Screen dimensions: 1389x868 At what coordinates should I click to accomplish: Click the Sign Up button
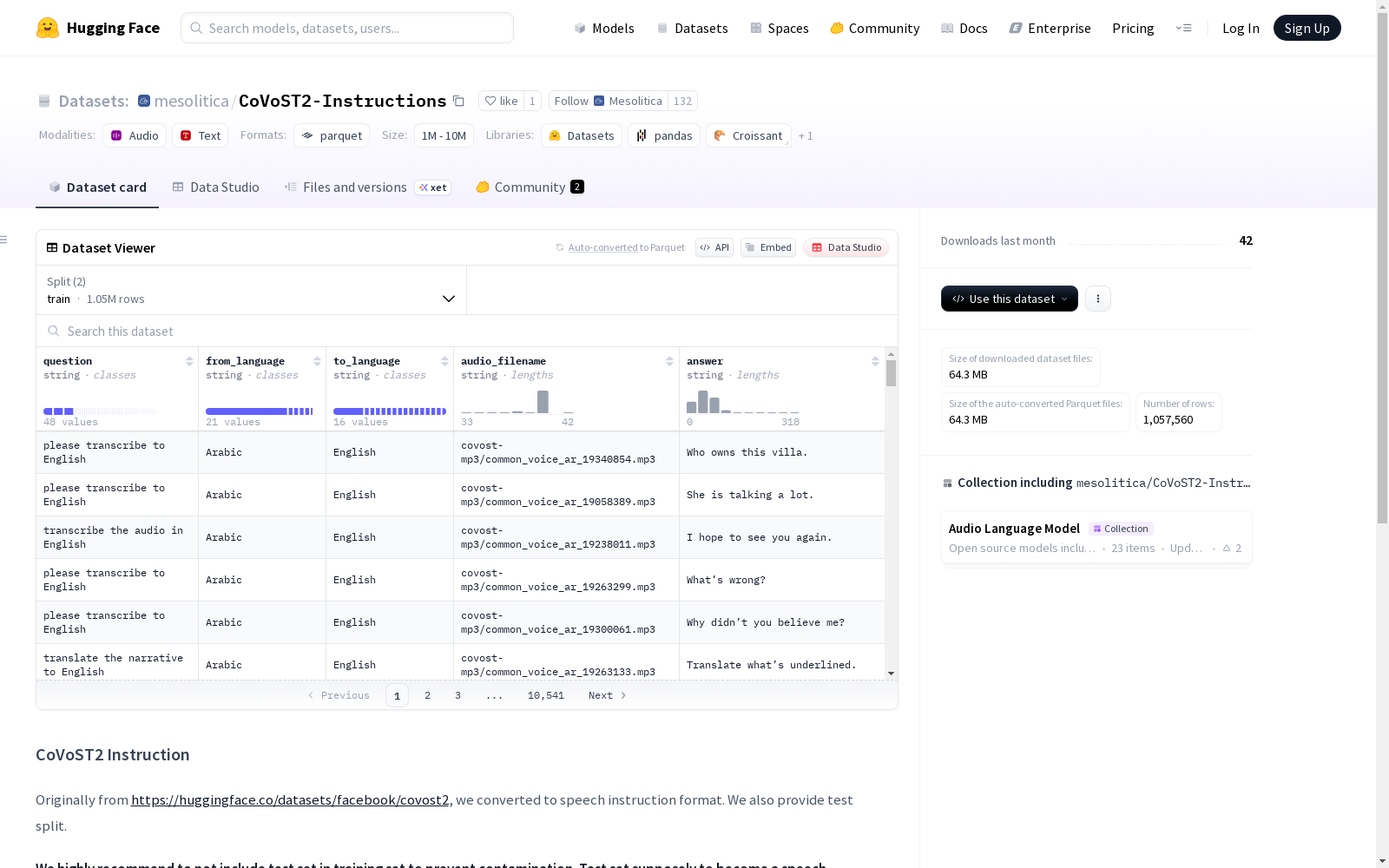(x=1307, y=28)
